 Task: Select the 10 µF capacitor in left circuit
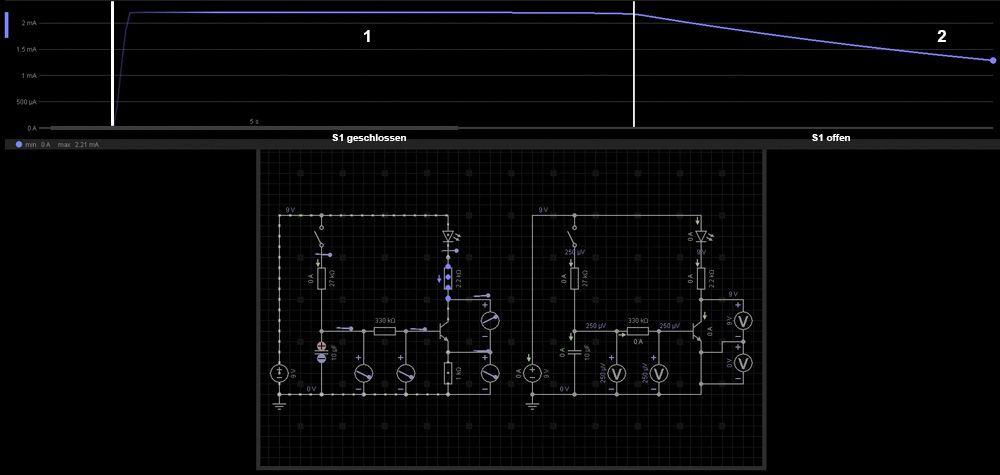click(x=321, y=352)
